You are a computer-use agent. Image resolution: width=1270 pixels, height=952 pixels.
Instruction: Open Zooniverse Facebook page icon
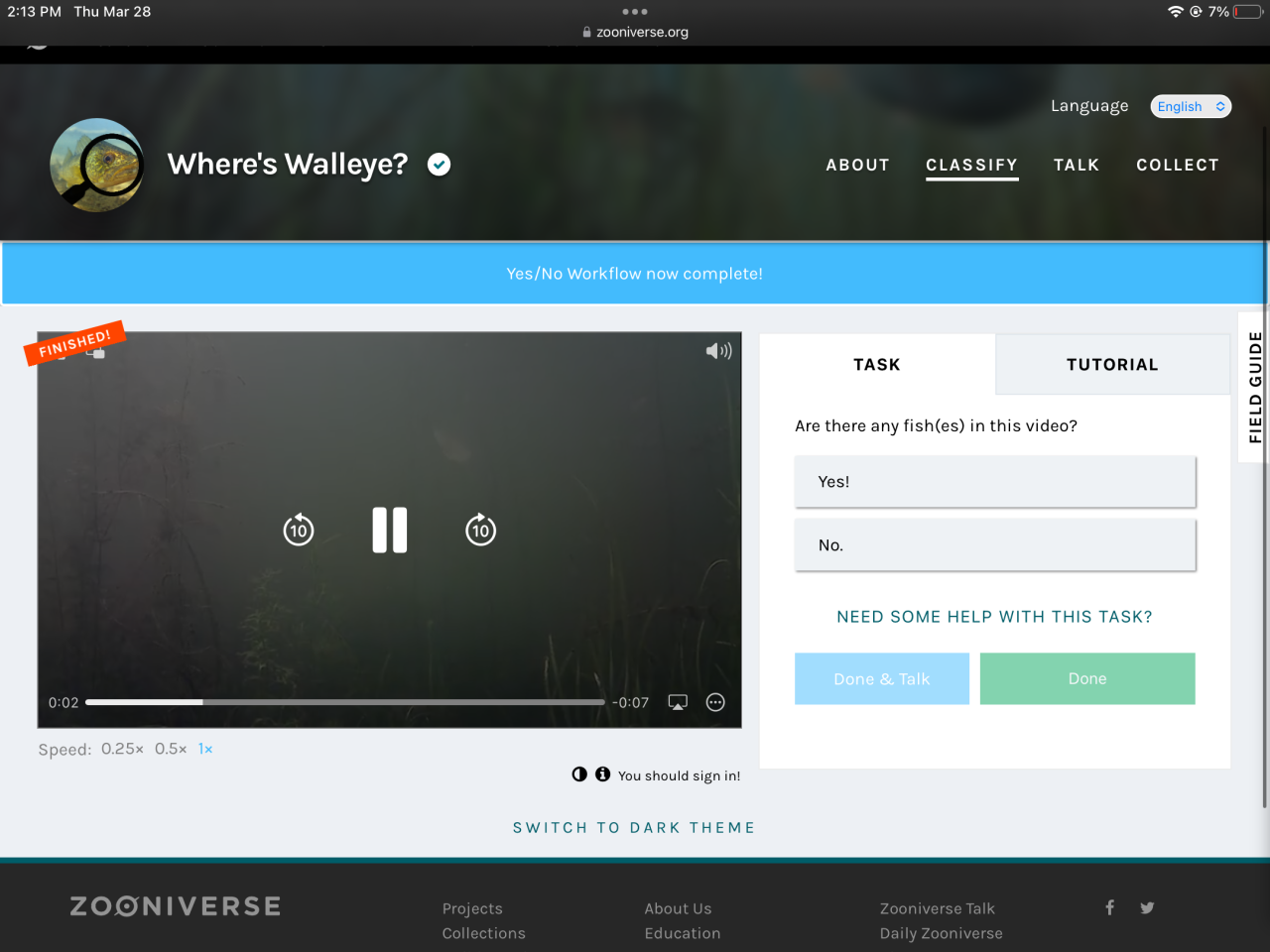pyautogui.click(x=1110, y=907)
